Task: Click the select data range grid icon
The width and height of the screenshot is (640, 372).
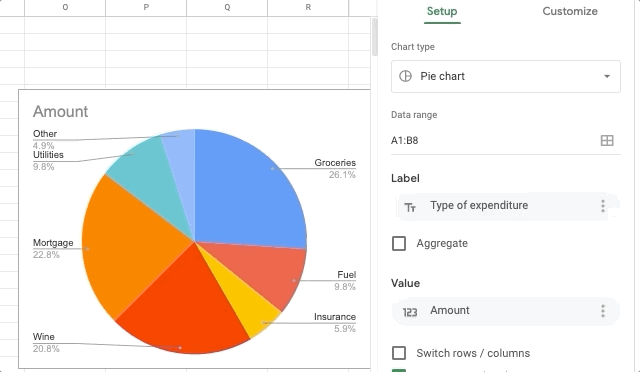Action: (607, 140)
